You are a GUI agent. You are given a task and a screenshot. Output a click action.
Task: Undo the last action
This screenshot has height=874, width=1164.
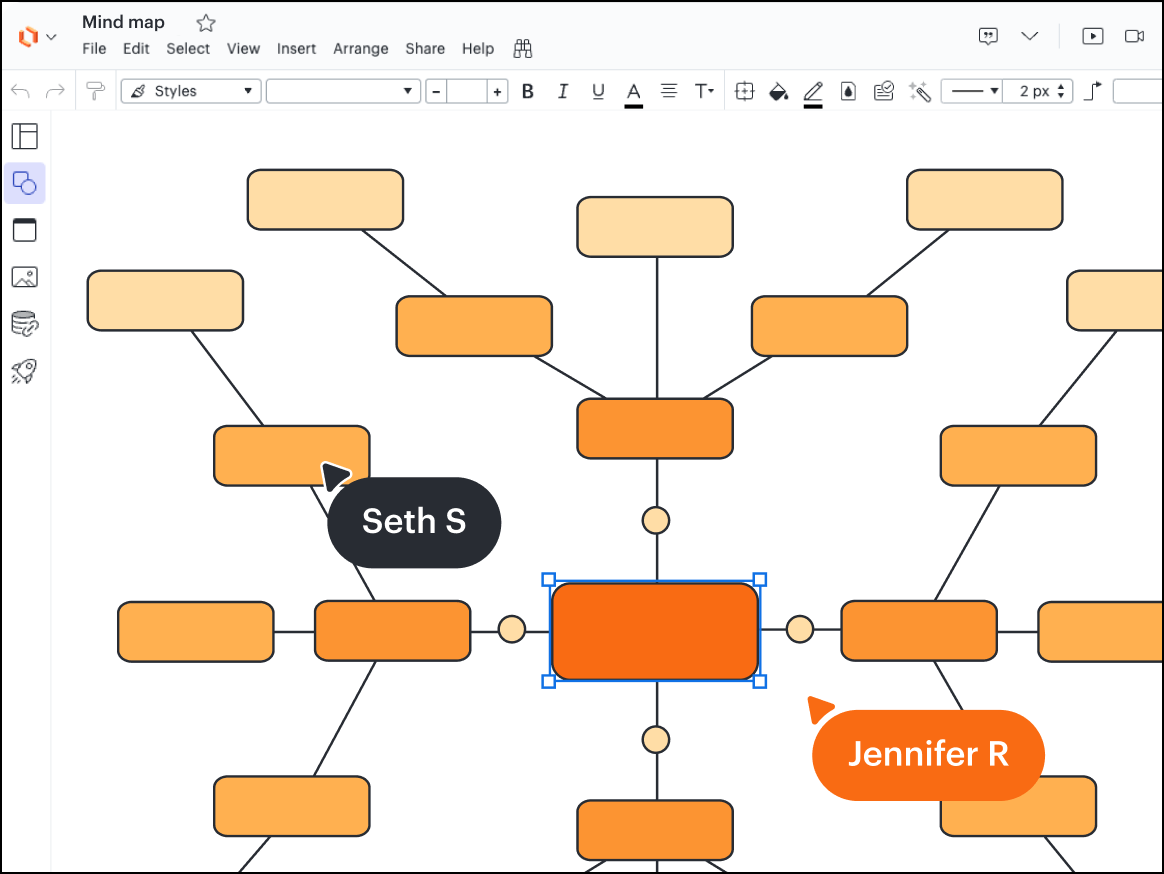click(20, 91)
